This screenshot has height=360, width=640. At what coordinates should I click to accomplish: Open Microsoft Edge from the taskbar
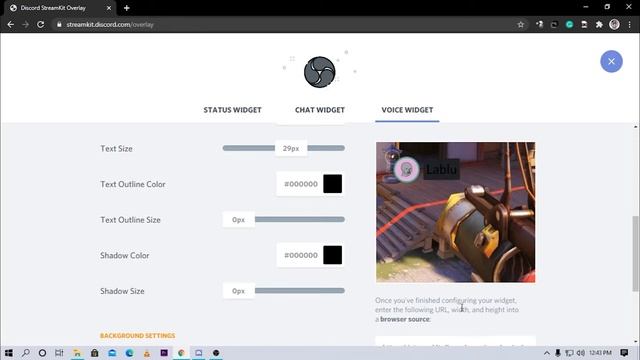click(x=129, y=353)
